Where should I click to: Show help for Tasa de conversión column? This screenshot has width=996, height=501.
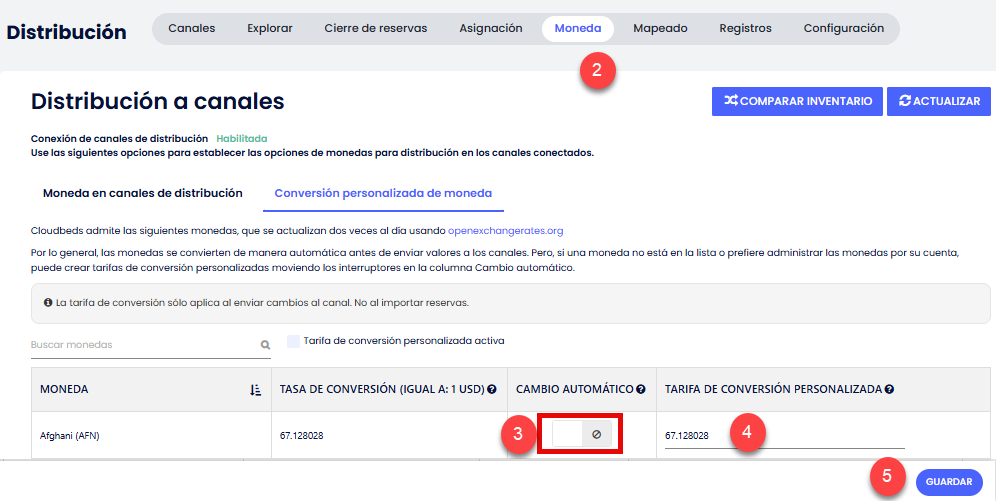coord(492,389)
